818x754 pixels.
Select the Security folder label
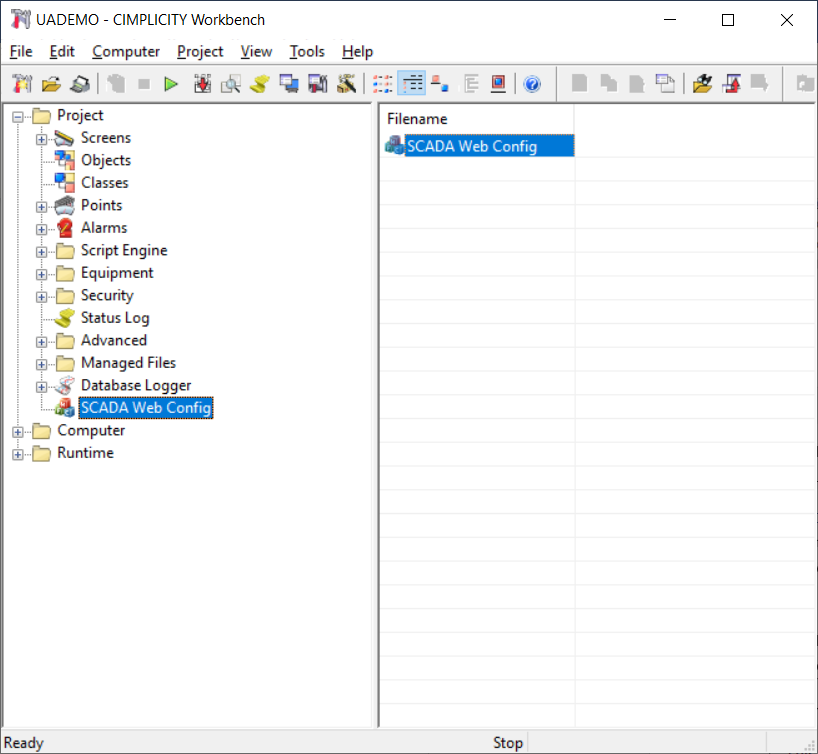click(x=107, y=295)
